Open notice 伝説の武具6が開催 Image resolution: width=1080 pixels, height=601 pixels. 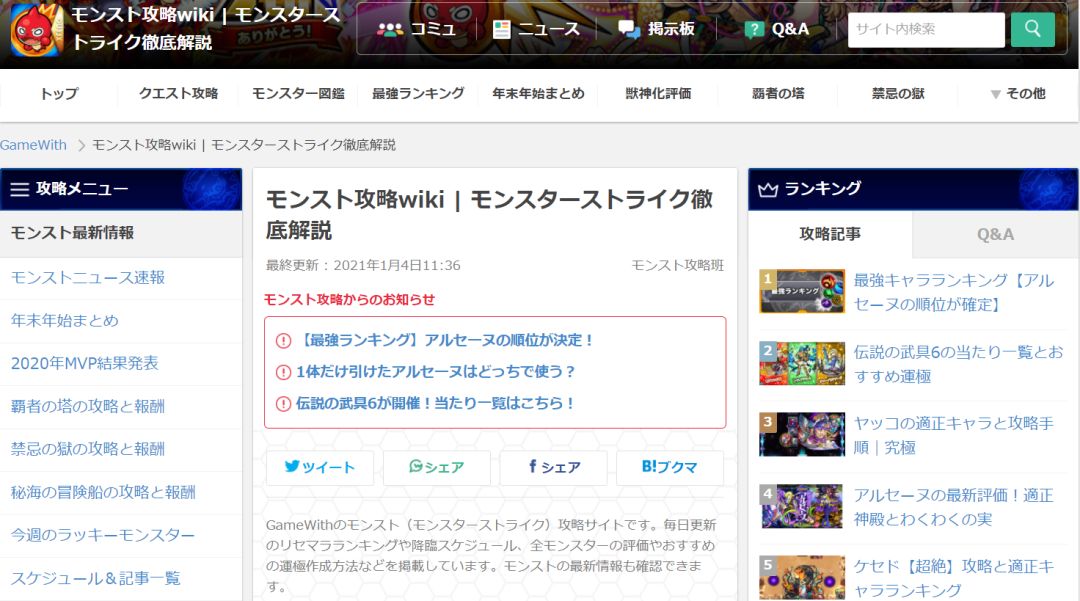click(435, 403)
